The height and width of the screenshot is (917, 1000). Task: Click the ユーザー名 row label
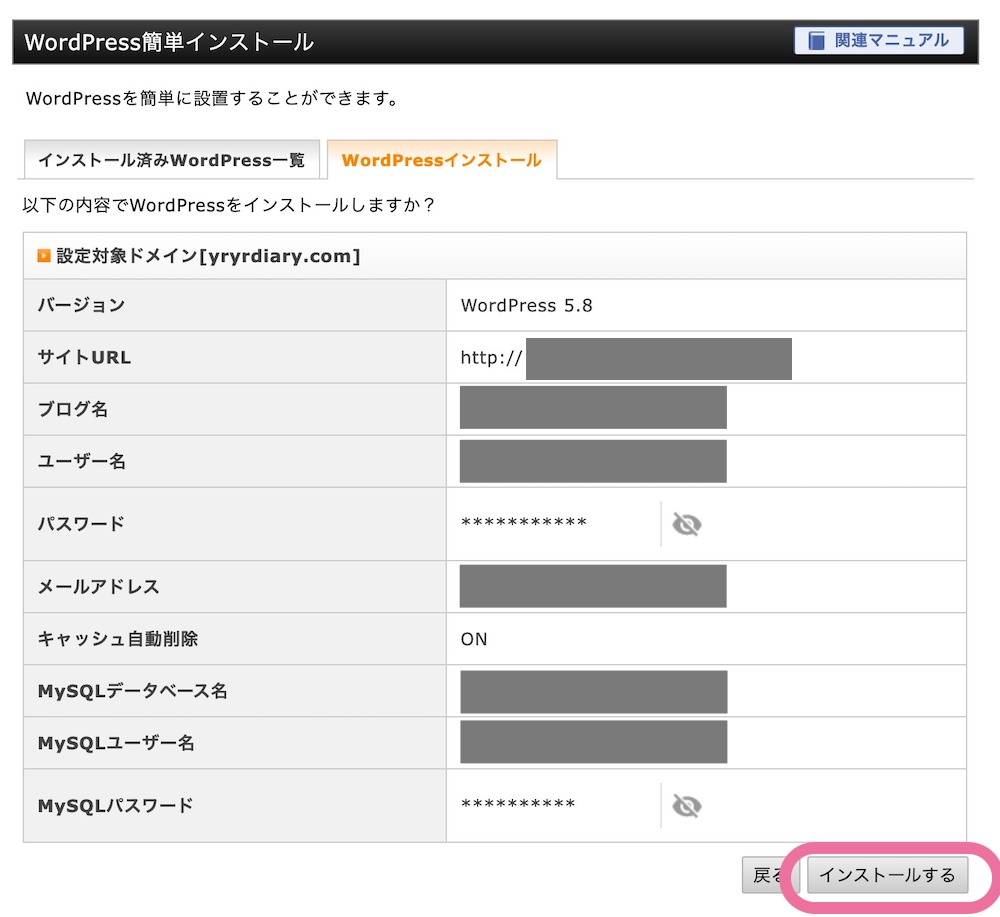click(x=82, y=461)
